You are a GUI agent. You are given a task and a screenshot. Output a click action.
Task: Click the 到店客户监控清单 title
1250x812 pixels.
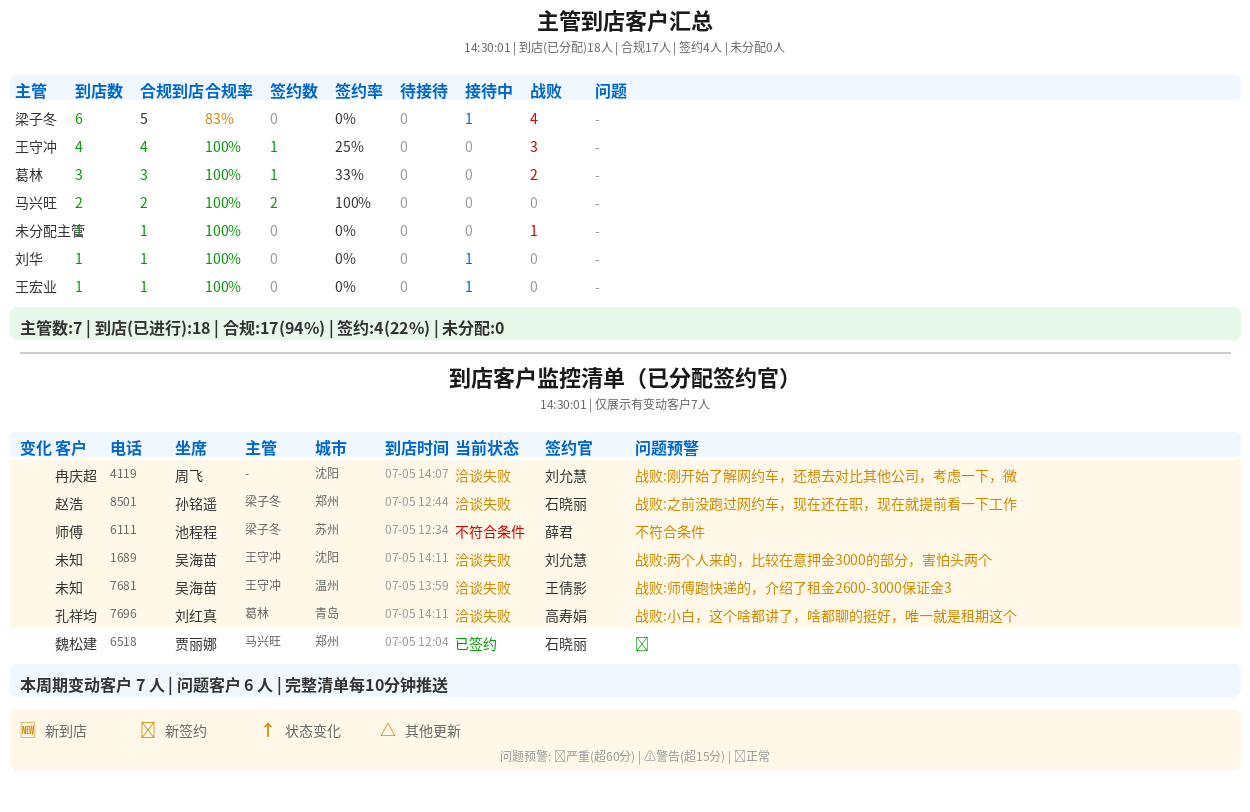pyautogui.click(x=625, y=378)
